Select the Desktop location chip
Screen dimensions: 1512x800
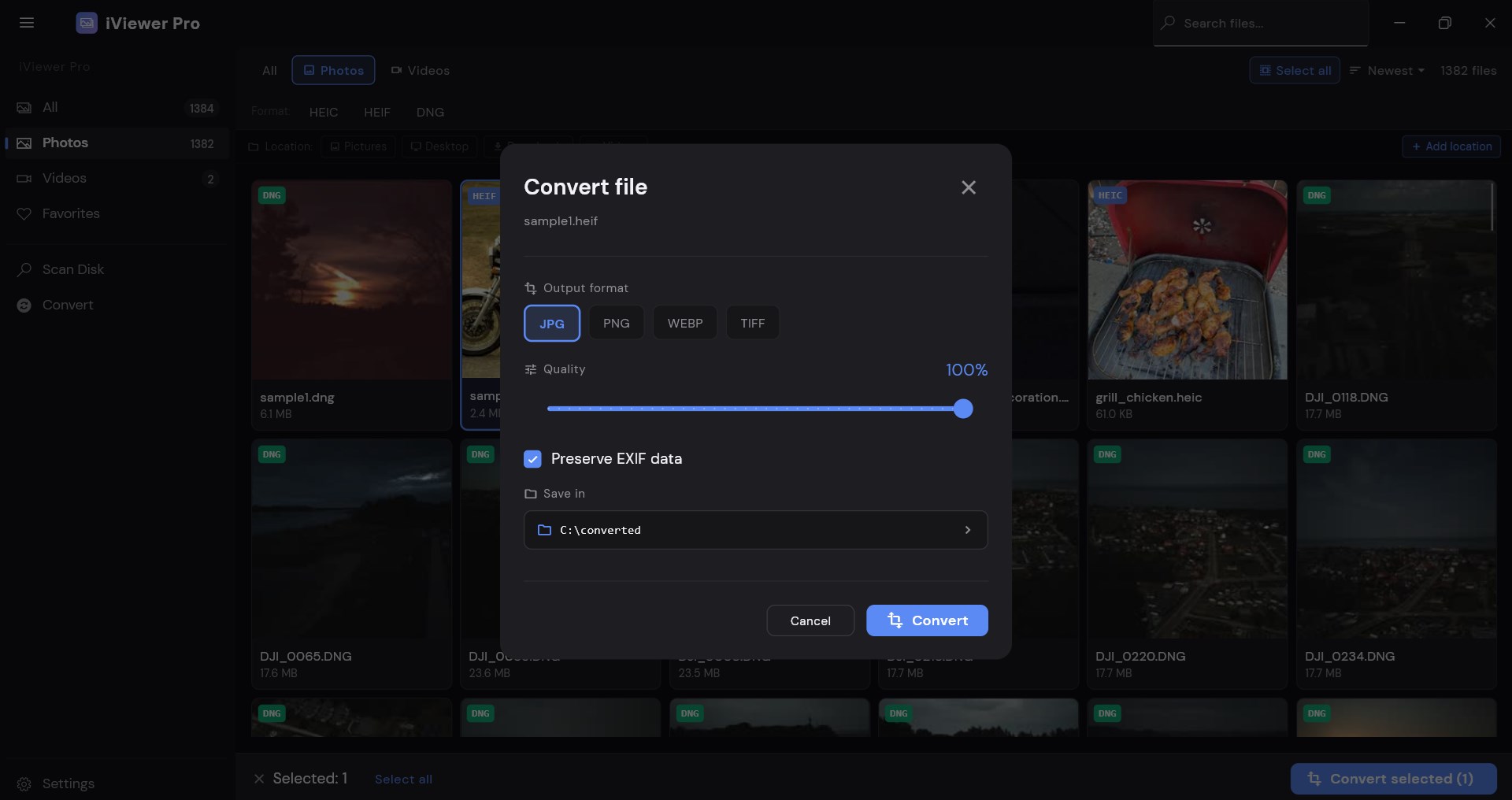point(439,146)
